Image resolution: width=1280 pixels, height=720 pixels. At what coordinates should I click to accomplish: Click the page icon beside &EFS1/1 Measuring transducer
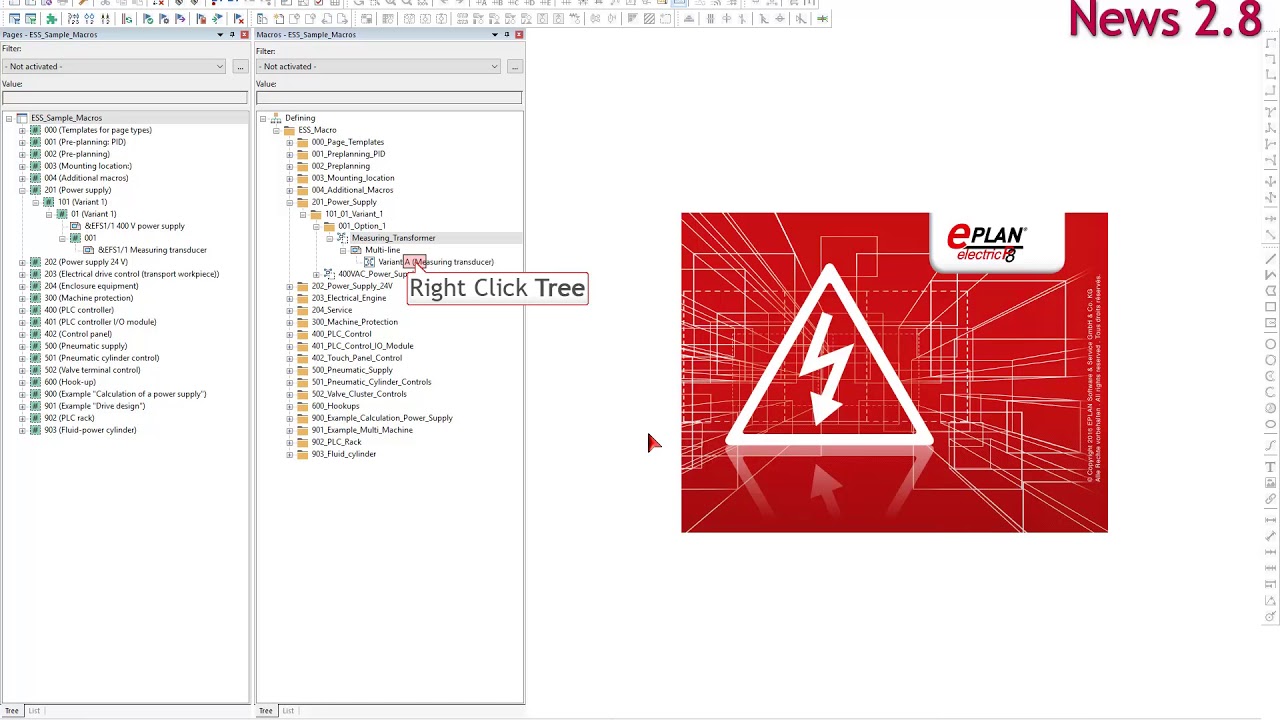click(88, 250)
